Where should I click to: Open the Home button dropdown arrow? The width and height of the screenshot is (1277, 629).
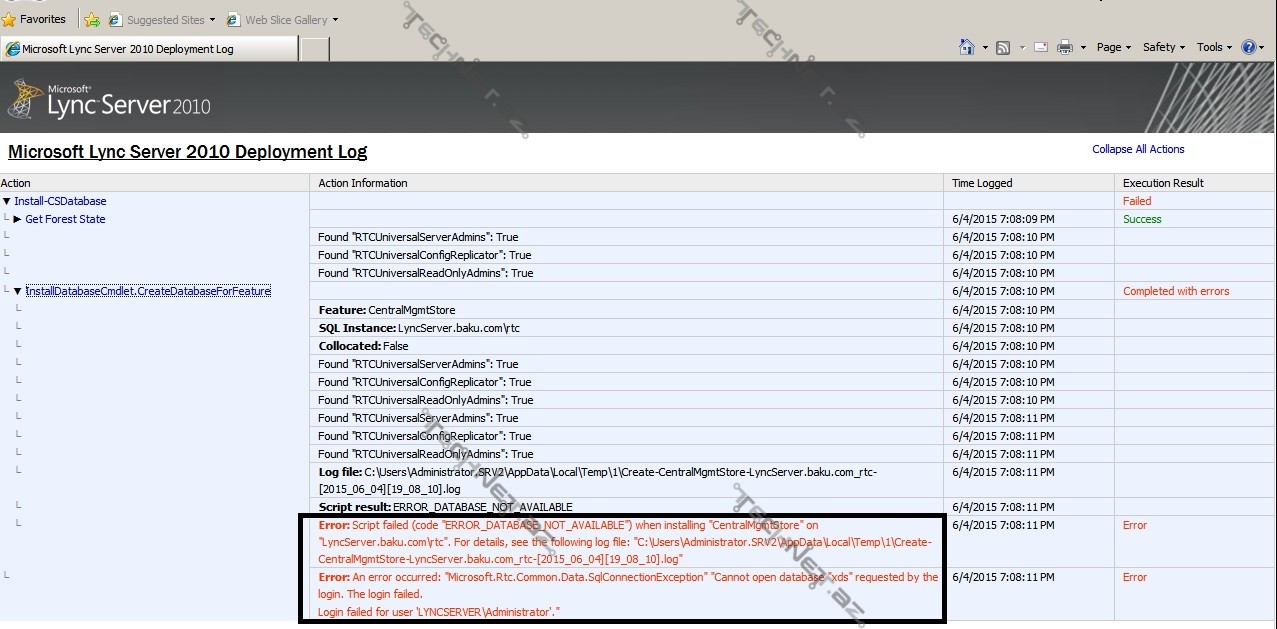[985, 48]
